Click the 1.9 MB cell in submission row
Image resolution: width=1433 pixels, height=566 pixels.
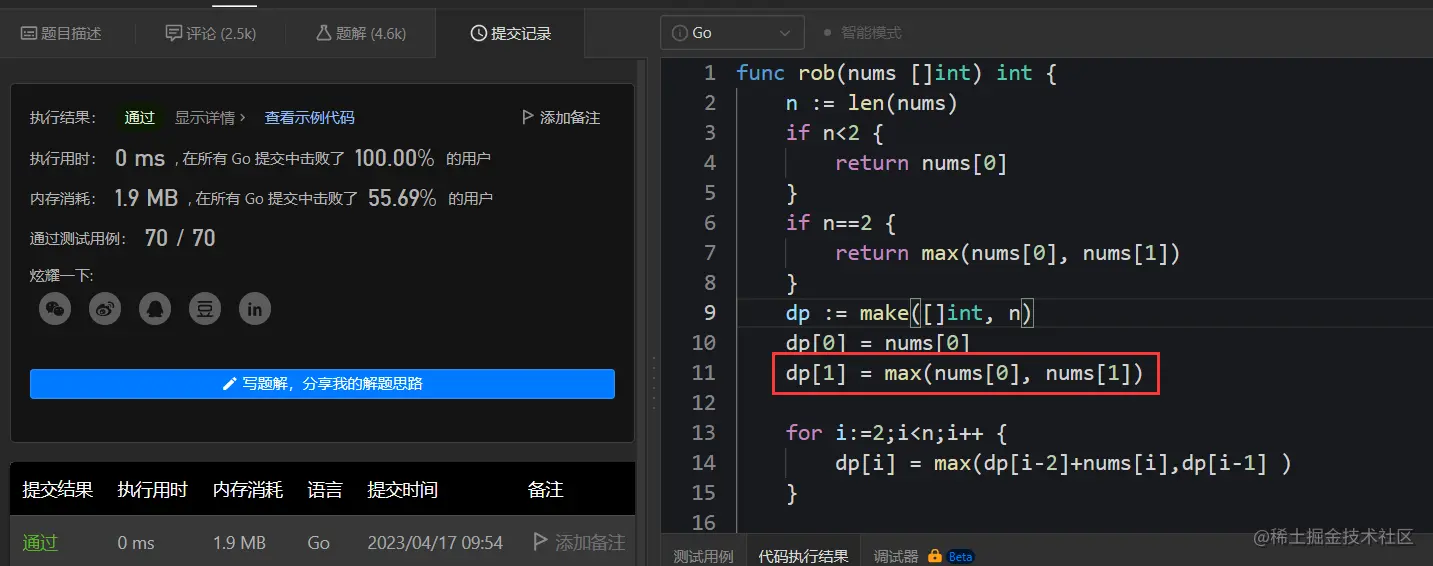pyautogui.click(x=239, y=542)
